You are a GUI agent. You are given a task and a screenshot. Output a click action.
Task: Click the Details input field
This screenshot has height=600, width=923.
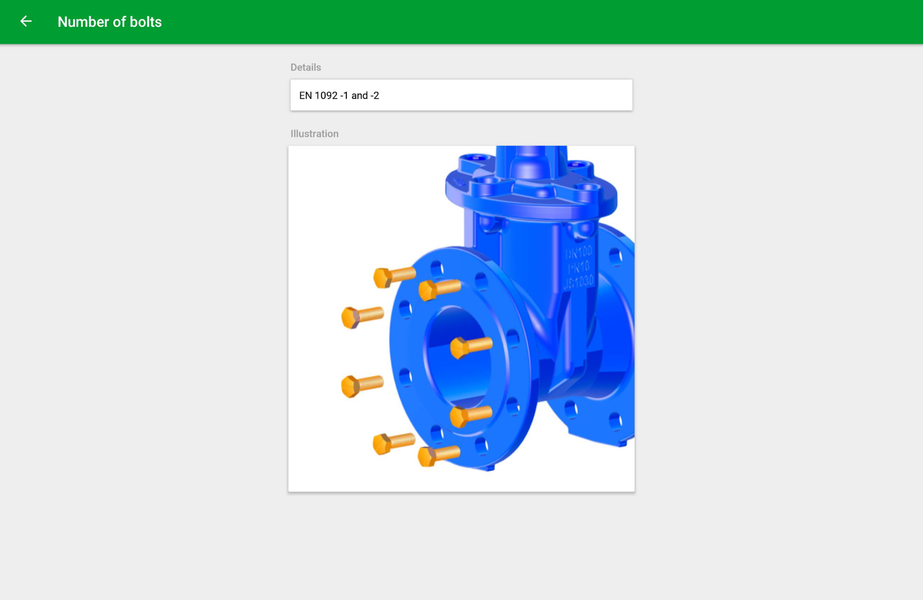[461, 95]
